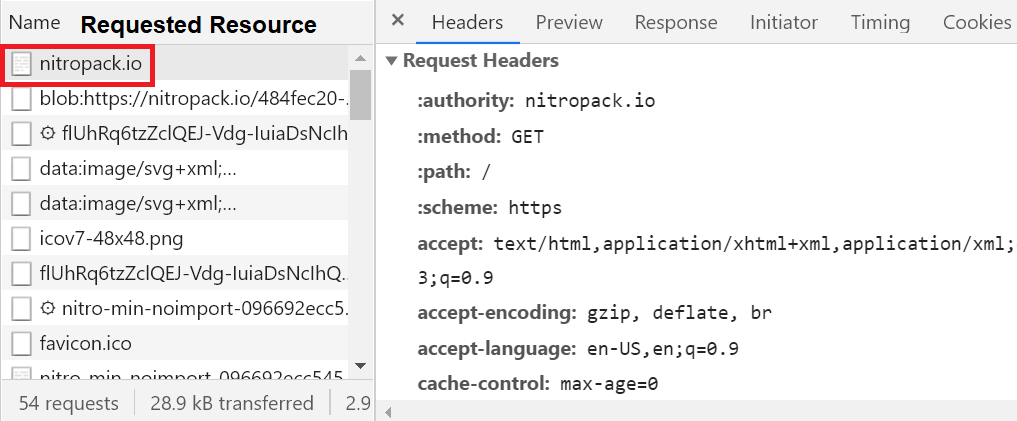Viewport: 1017px width, 421px height.
Task: Click the file icon of the blob request
Action: [x=21, y=99]
